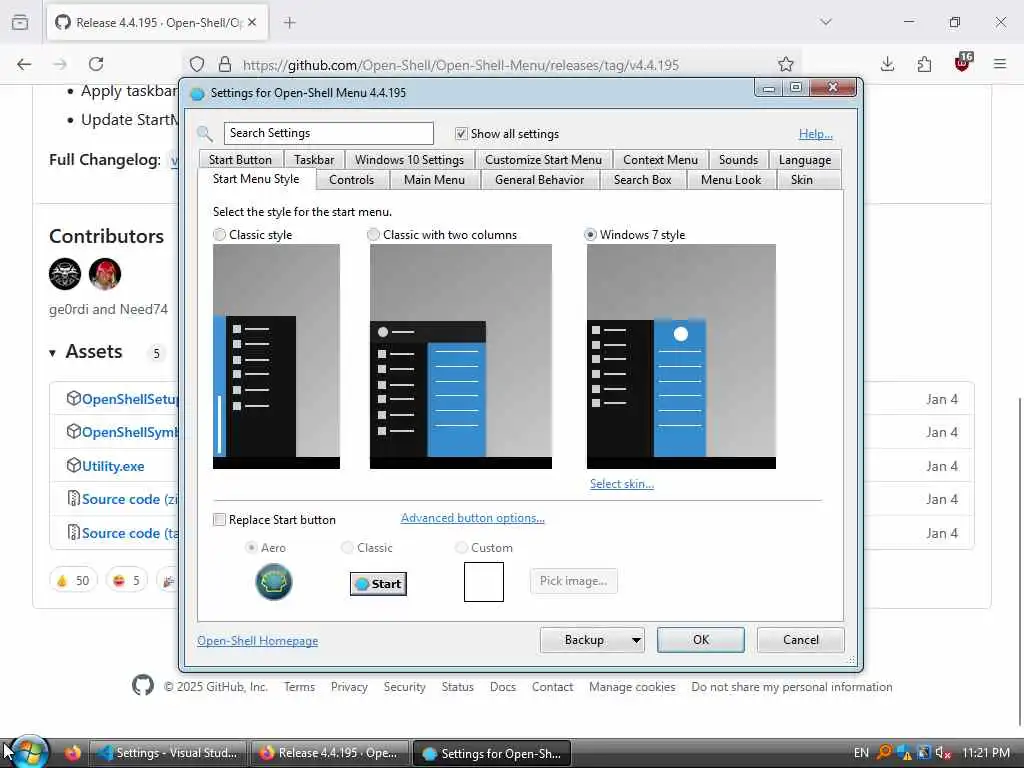Click the Aero start button image
Image resolution: width=1024 pixels, height=768 pixels.
(x=274, y=582)
